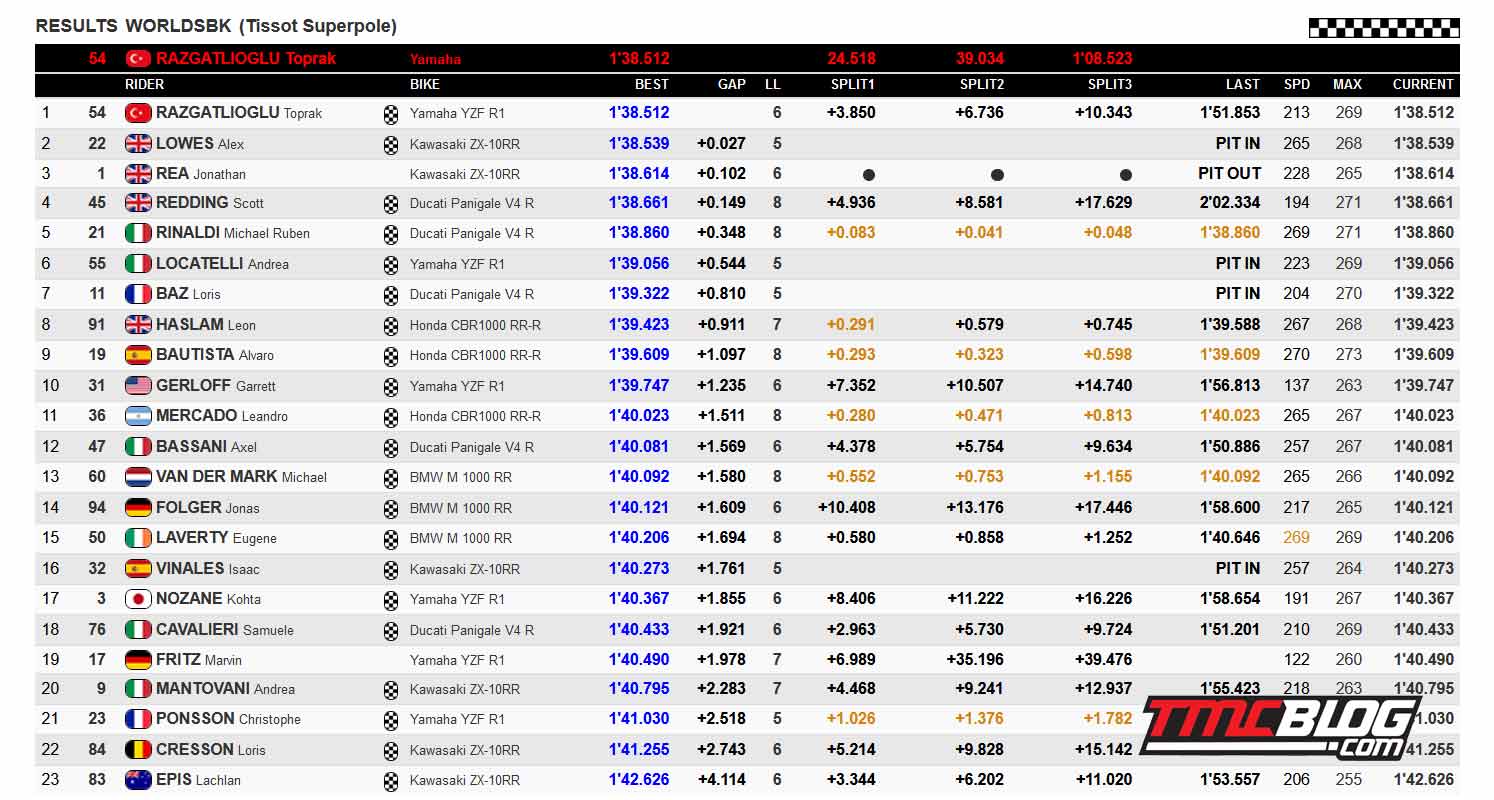Click the Italian flag beside MANTOVANI Andrea
1494x800 pixels.
click(138, 689)
